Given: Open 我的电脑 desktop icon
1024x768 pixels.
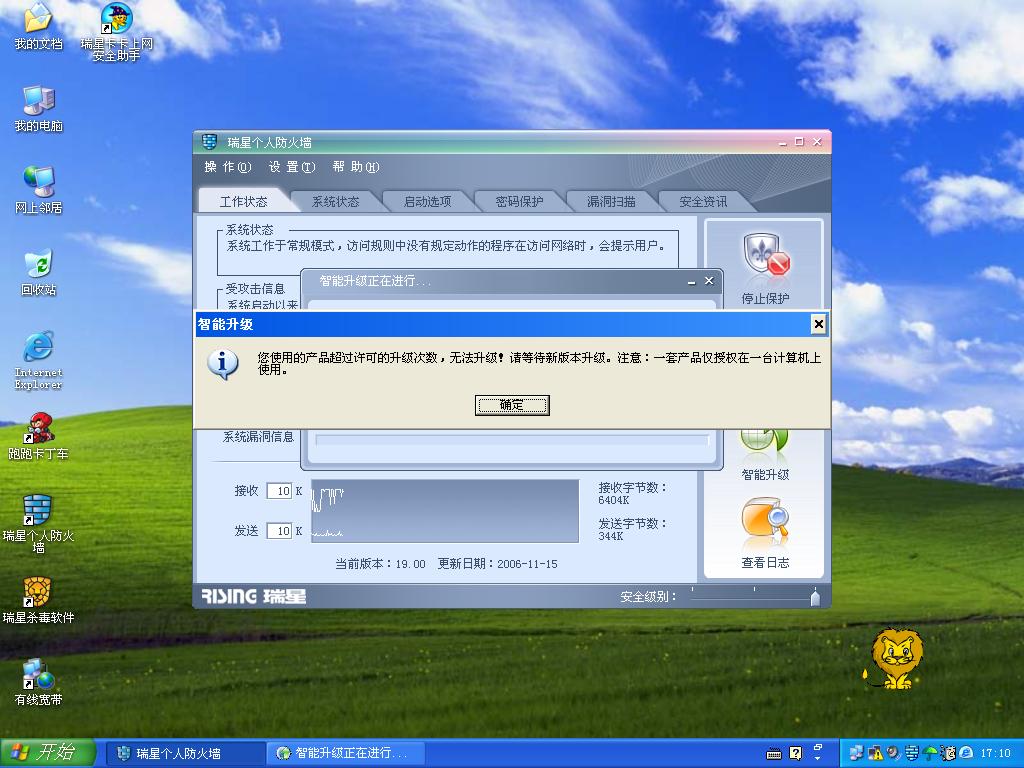Looking at the screenshot, I should pyautogui.click(x=39, y=108).
